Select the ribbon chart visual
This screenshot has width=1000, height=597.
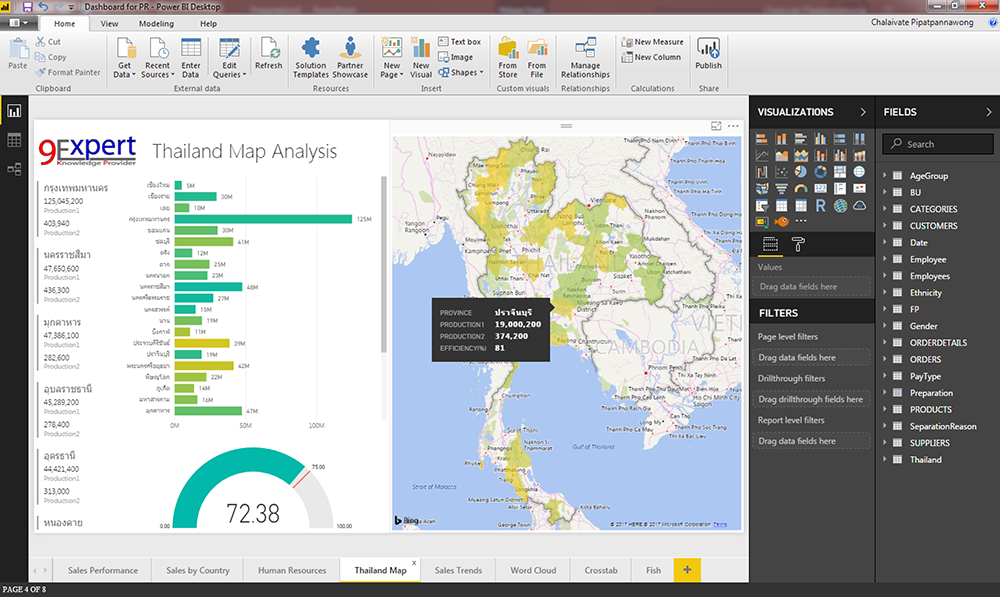coord(860,155)
